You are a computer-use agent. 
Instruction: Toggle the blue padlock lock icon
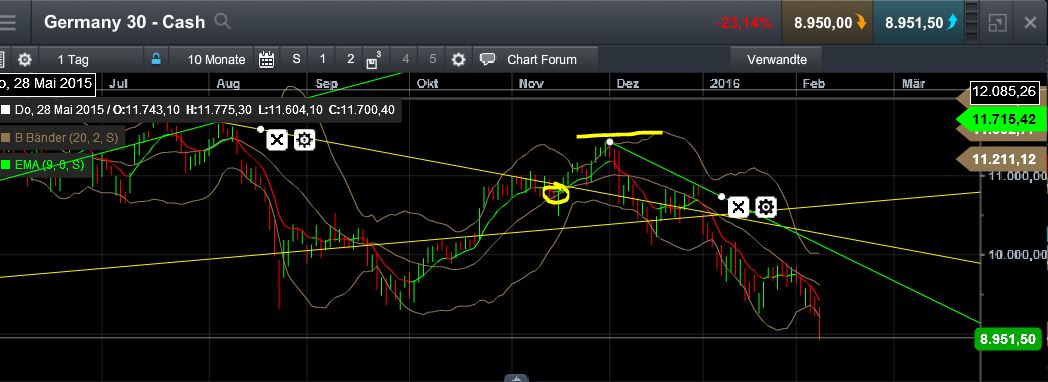pos(156,59)
